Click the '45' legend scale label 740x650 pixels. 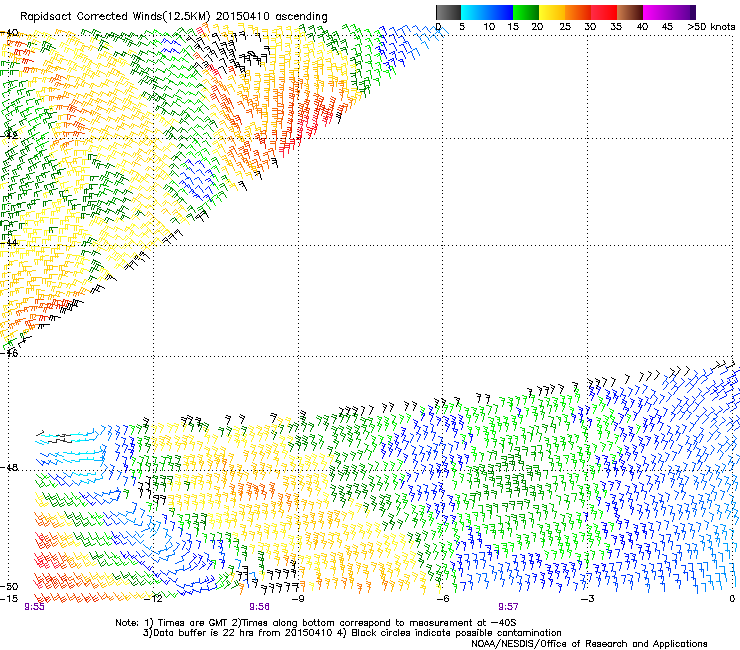click(667, 27)
